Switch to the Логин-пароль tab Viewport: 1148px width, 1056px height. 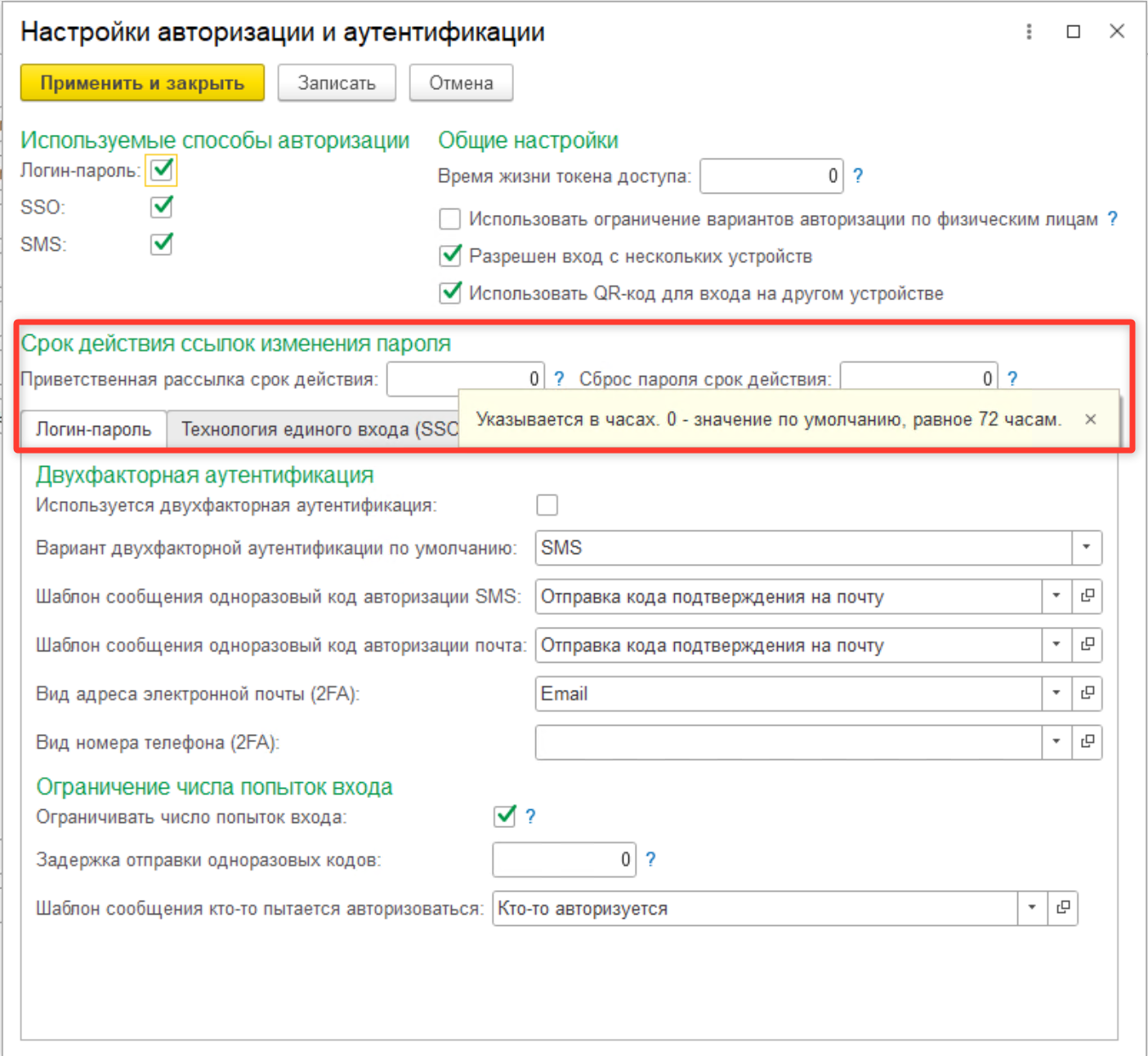(x=93, y=429)
